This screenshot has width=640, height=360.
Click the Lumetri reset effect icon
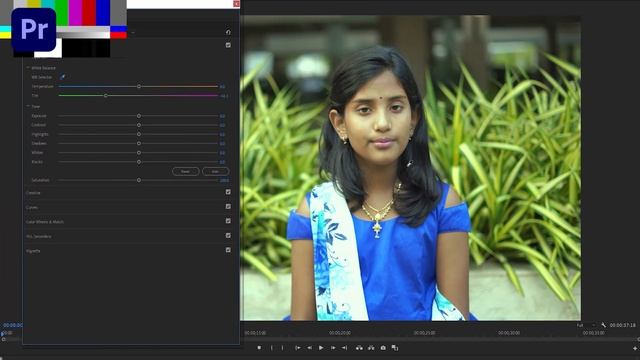(228, 32)
